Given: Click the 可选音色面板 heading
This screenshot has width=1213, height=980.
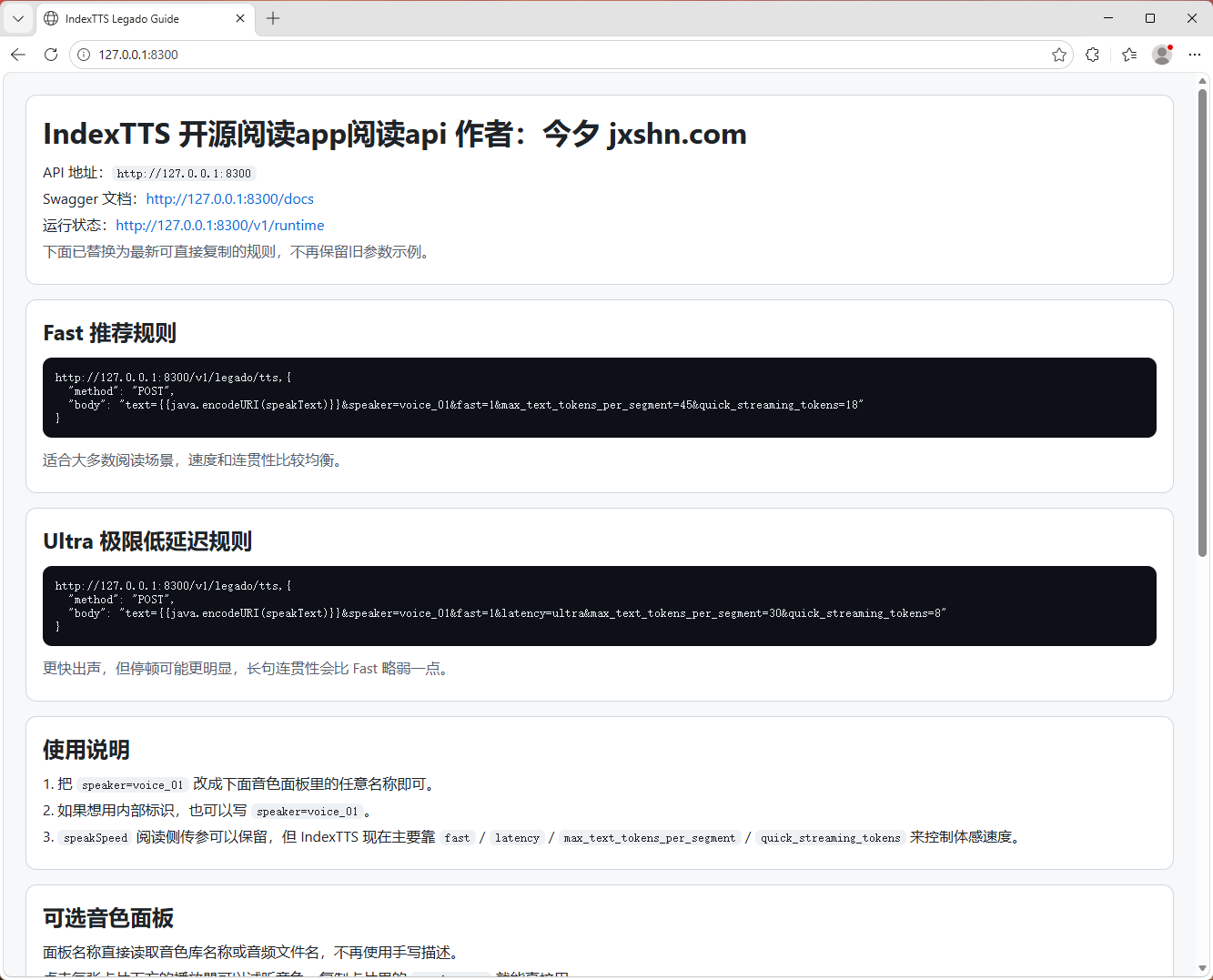Looking at the screenshot, I should (108, 918).
